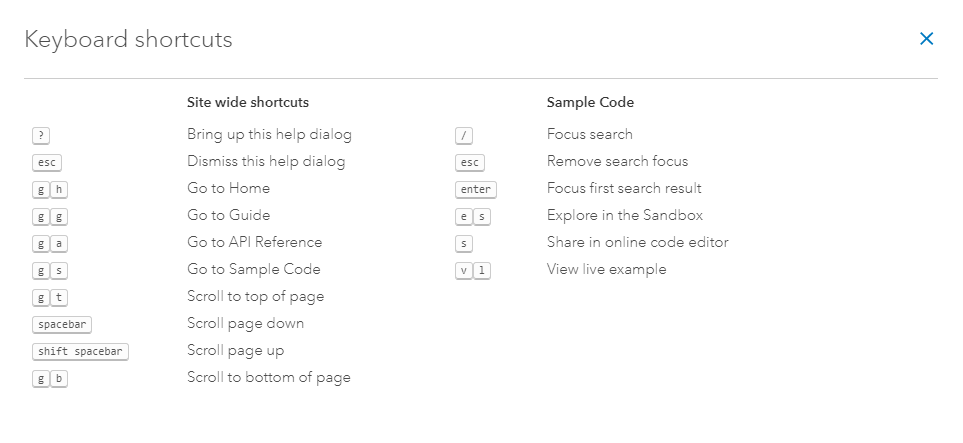Click 'View live example' description
963x443 pixels.
point(606,269)
